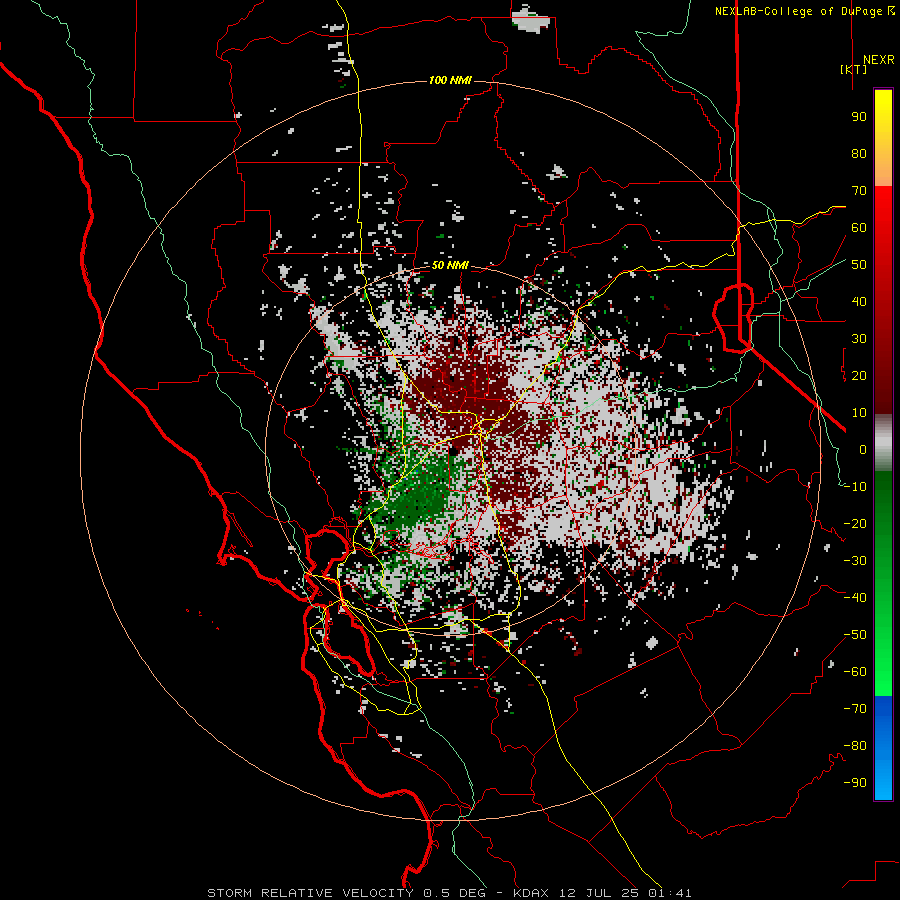Click the 100 NMI range ring label
Screen dimensions: 900x900
pos(450,80)
